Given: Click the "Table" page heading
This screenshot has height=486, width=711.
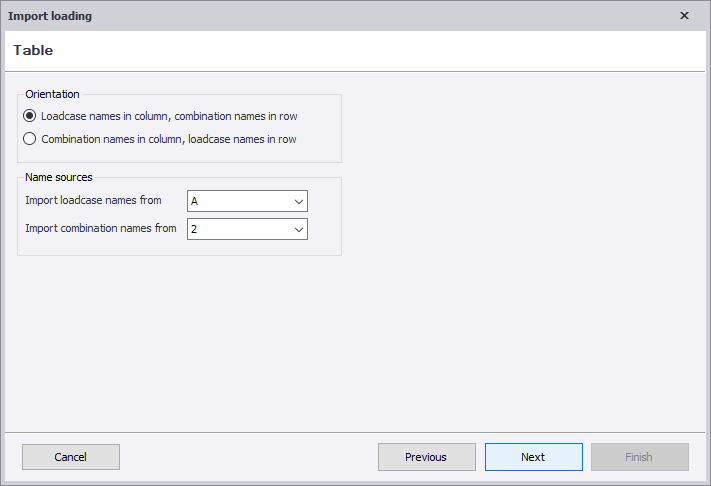Looking at the screenshot, I should (33, 50).
